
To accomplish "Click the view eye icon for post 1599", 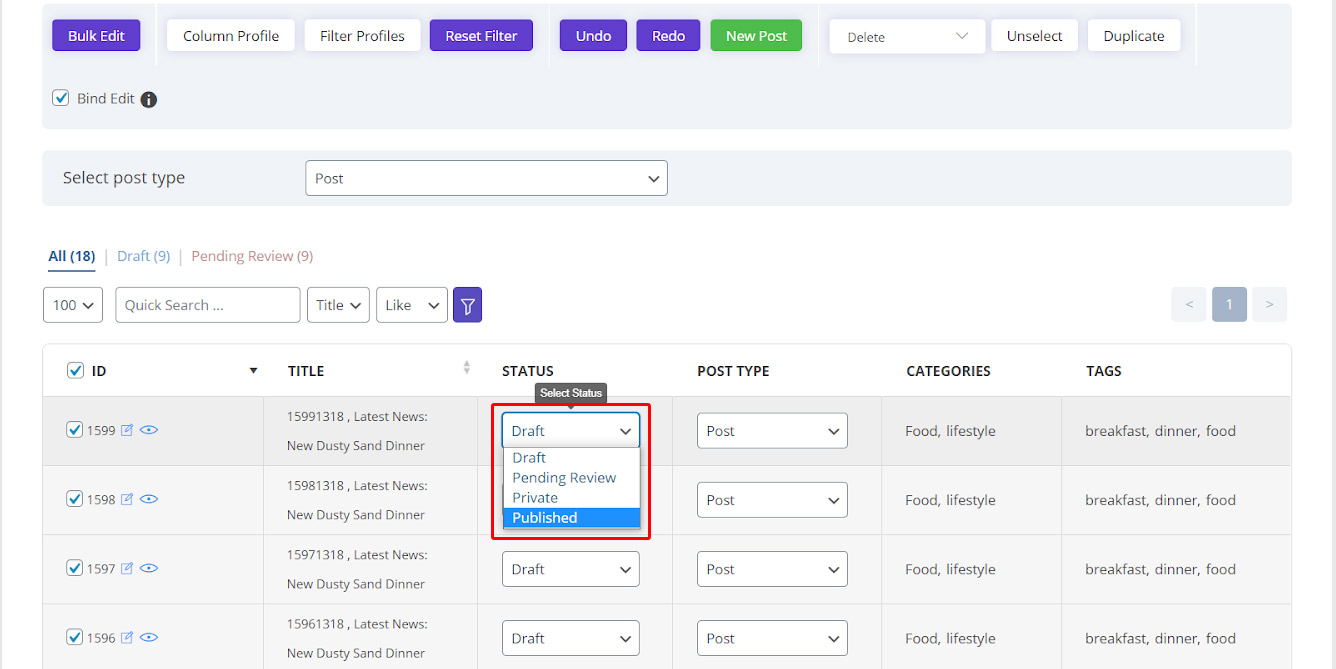I will pos(149,430).
